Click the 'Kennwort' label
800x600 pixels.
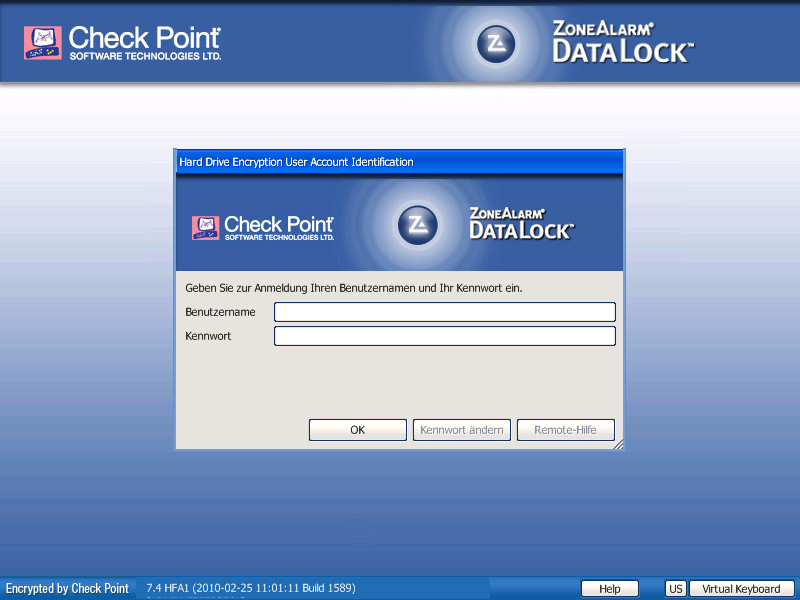click(x=208, y=336)
